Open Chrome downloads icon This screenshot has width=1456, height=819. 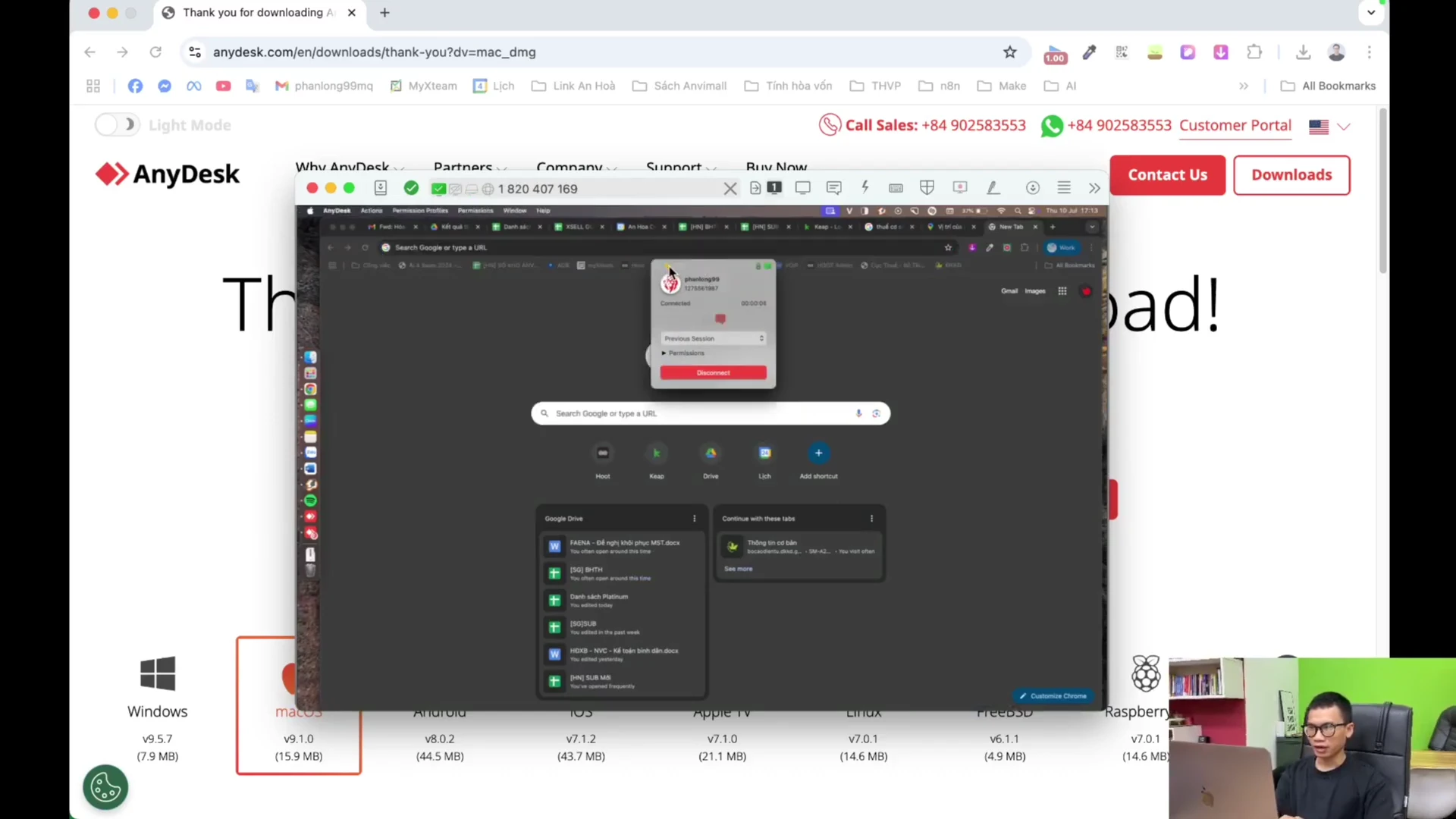point(1303,52)
